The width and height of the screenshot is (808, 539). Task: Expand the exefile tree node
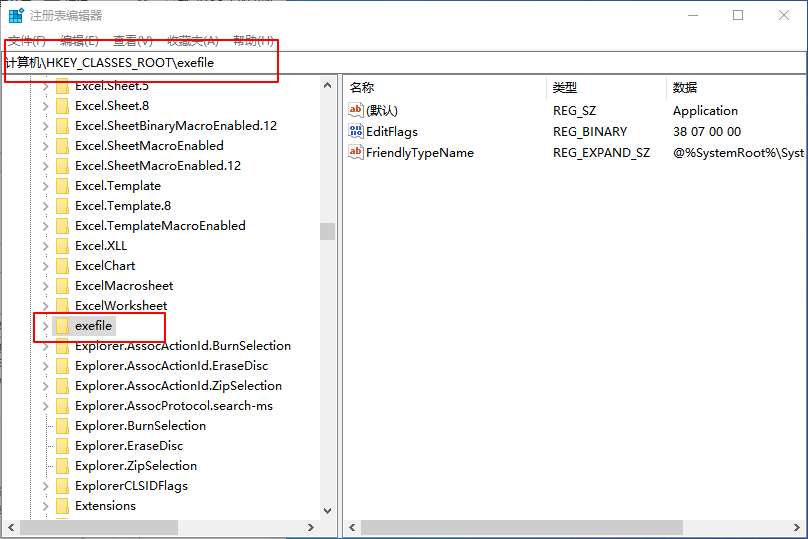pyautogui.click(x=45, y=326)
